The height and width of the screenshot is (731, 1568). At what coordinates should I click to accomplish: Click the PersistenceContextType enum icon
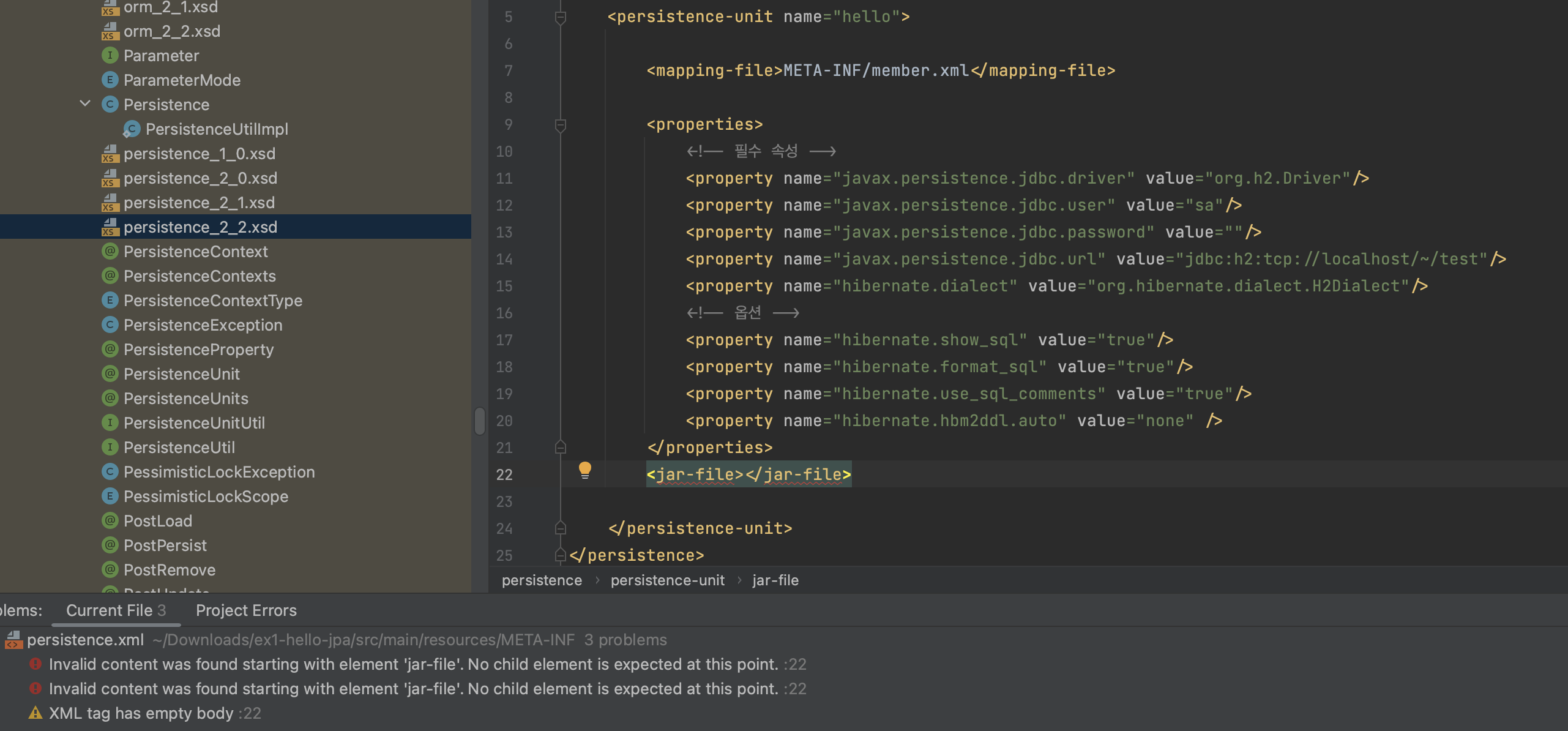[x=110, y=300]
